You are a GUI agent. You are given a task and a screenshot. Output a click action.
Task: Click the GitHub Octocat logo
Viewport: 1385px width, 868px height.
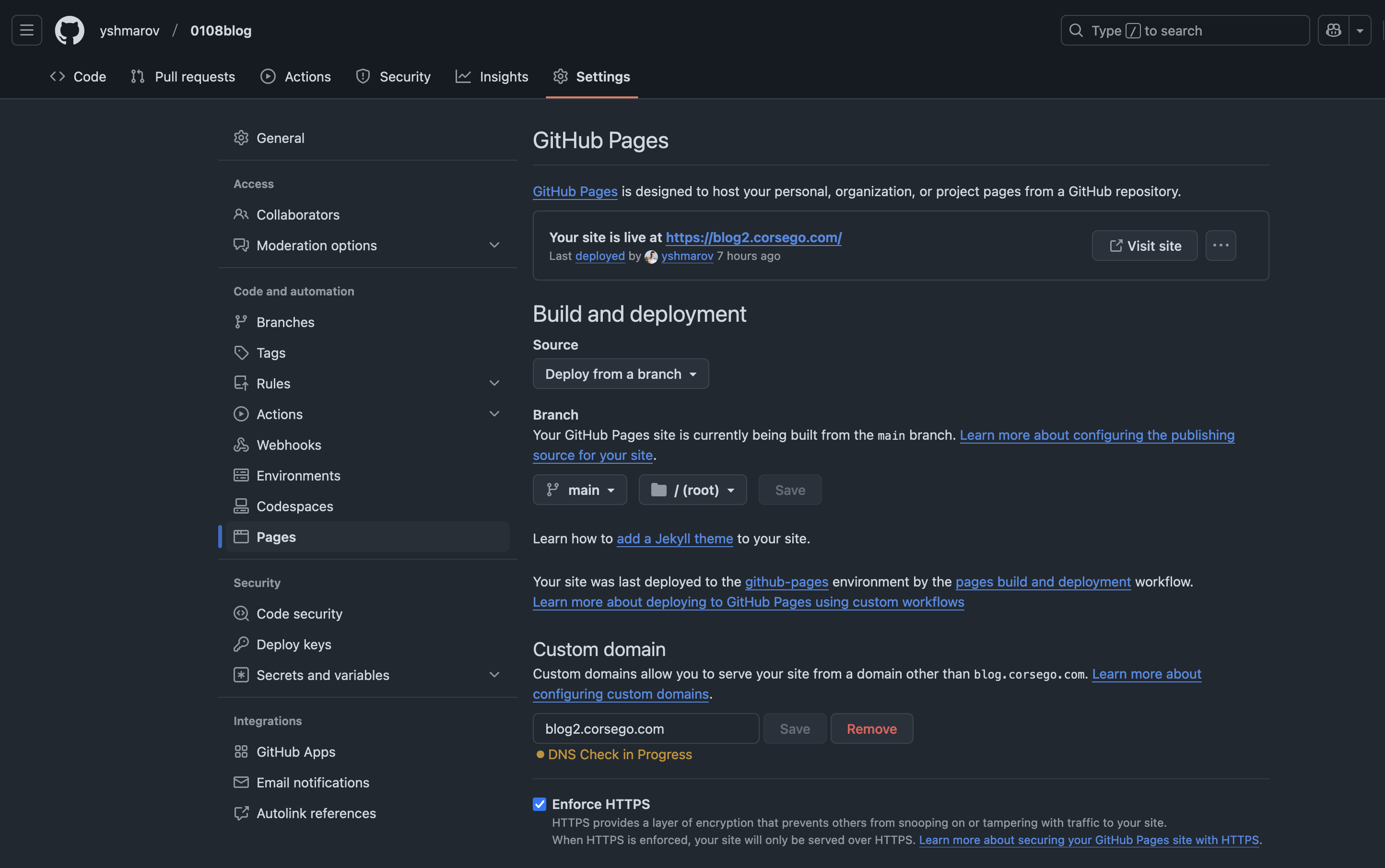(70, 30)
